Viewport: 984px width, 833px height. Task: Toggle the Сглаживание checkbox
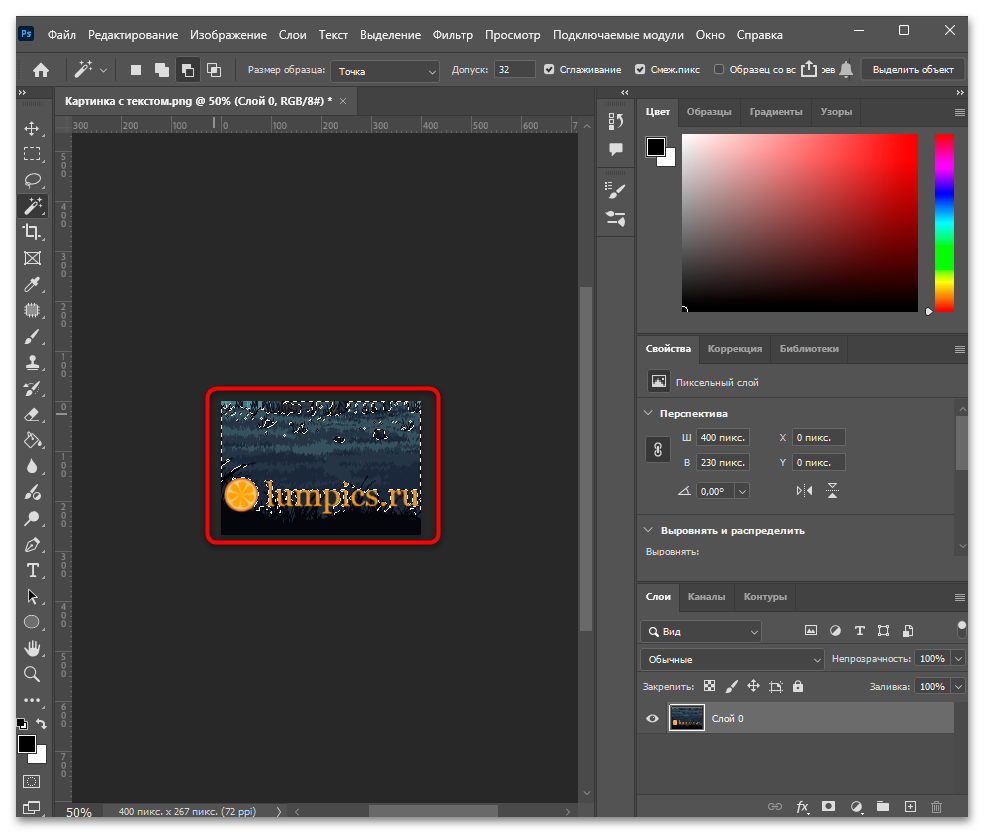pos(549,70)
